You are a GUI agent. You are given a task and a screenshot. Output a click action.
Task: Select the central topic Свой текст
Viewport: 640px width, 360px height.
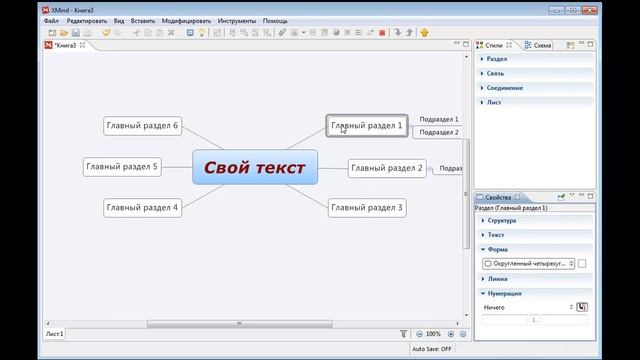coord(255,167)
